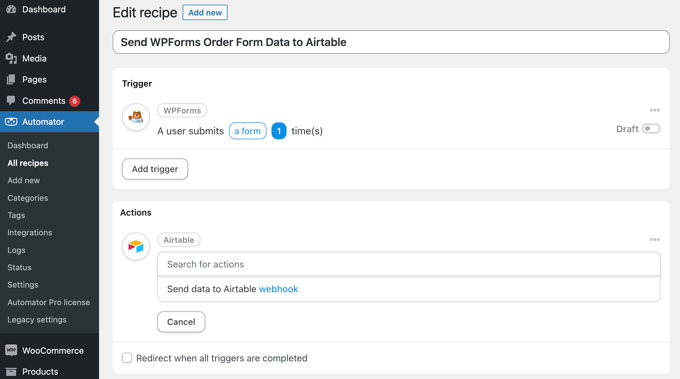
Task: Open Comments in the admin menu
Action: click(43, 101)
